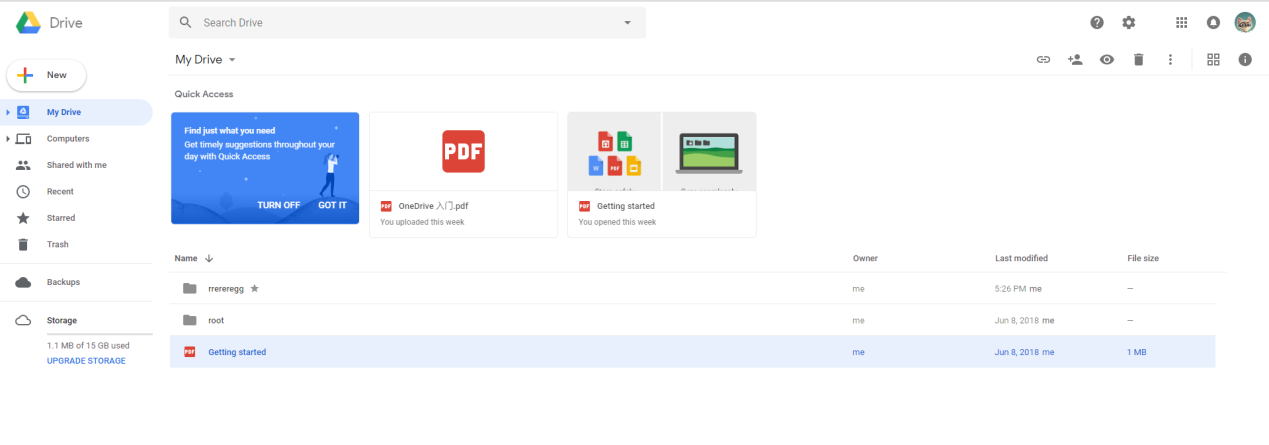Click the New button
The image size is (1269, 445).
coord(46,75)
